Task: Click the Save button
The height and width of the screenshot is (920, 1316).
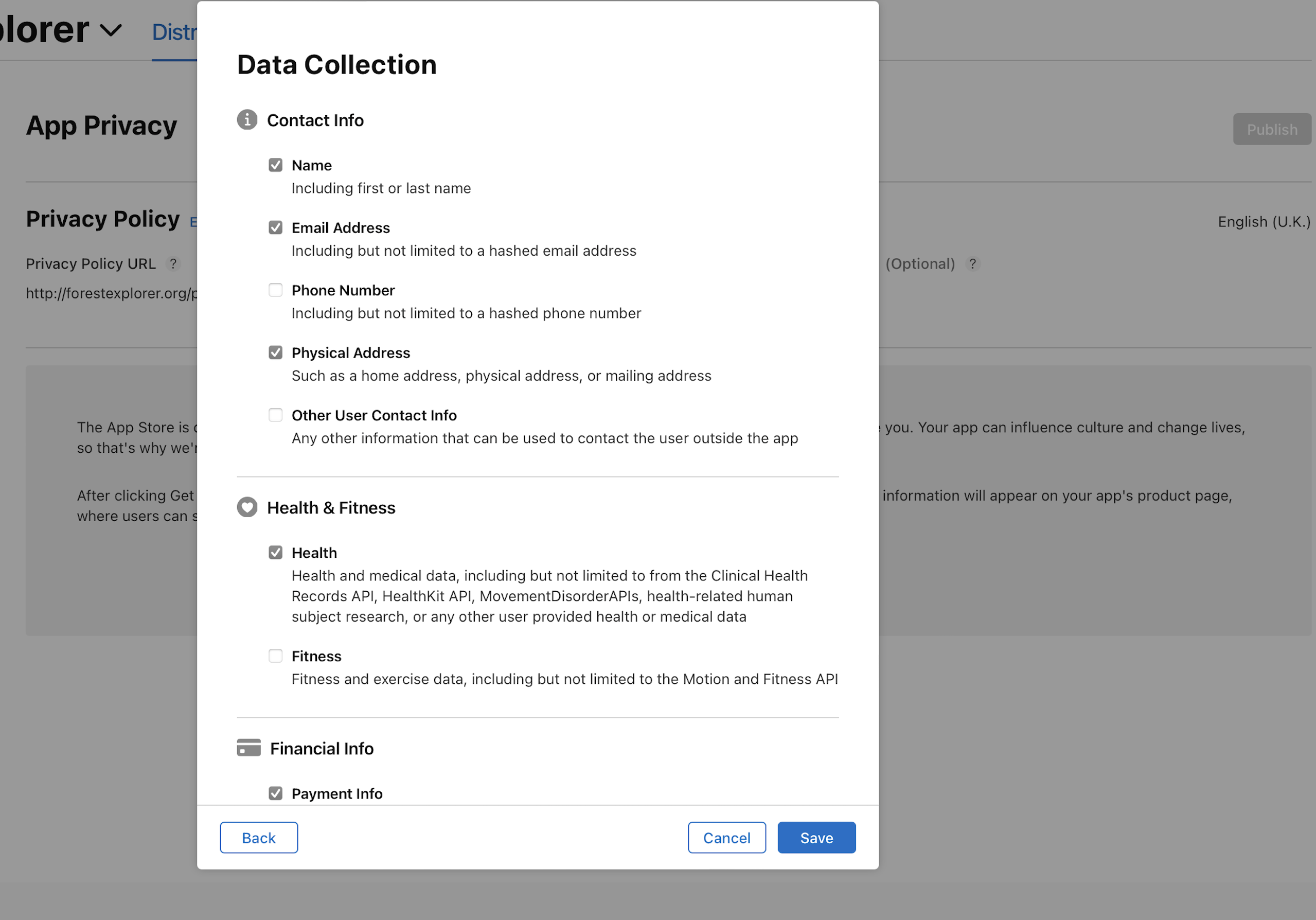Action: tap(817, 838)
